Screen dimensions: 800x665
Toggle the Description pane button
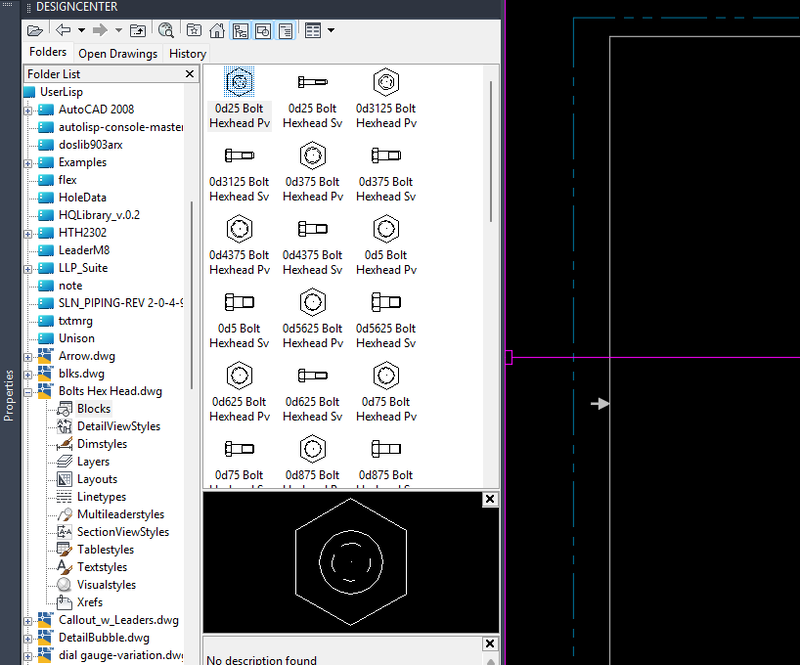[286, 30]
